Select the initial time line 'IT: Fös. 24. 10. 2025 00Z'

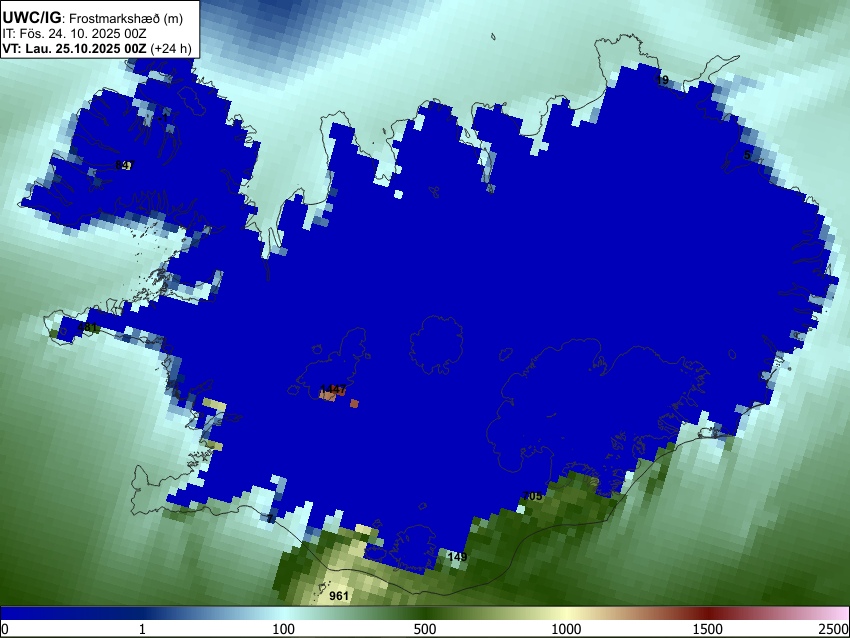pos(75,34)
